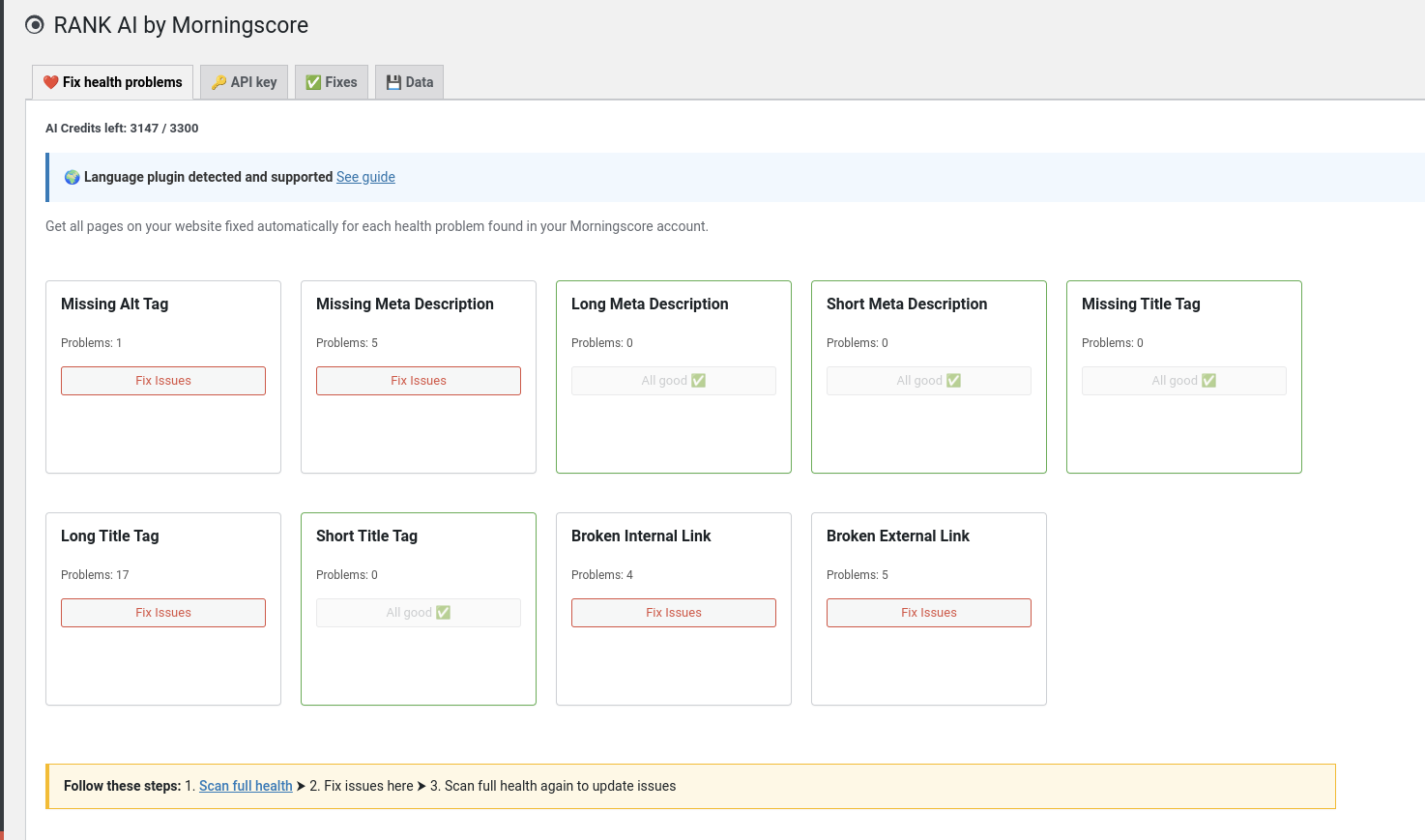Click the Follow these steps label

122,786
